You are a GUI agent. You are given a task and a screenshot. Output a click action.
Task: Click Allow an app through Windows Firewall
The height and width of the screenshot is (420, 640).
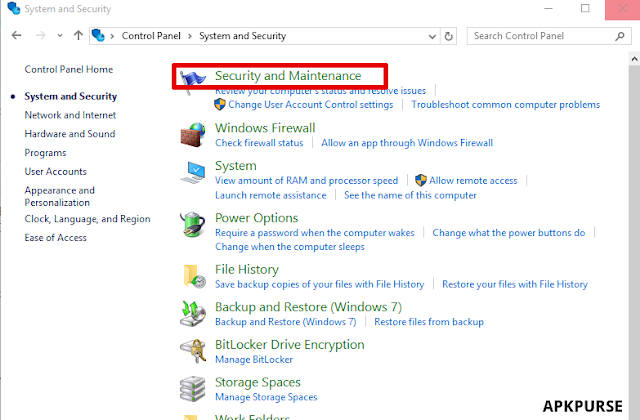pos(407,143)
